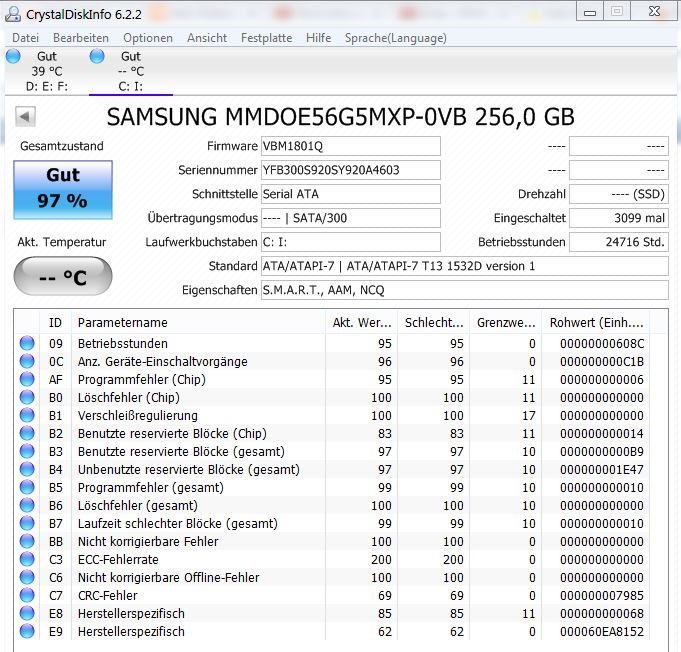Click status orb of Anz. Geräte-Einschaltvorgänge row
681x652 pixels.
tap(27, 361)
